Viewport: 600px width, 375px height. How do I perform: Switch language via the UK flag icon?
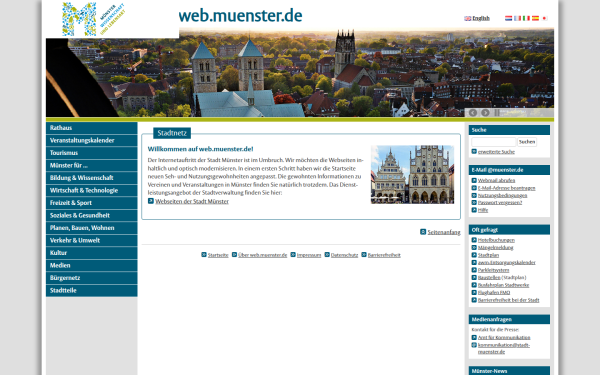coord(468,18)
